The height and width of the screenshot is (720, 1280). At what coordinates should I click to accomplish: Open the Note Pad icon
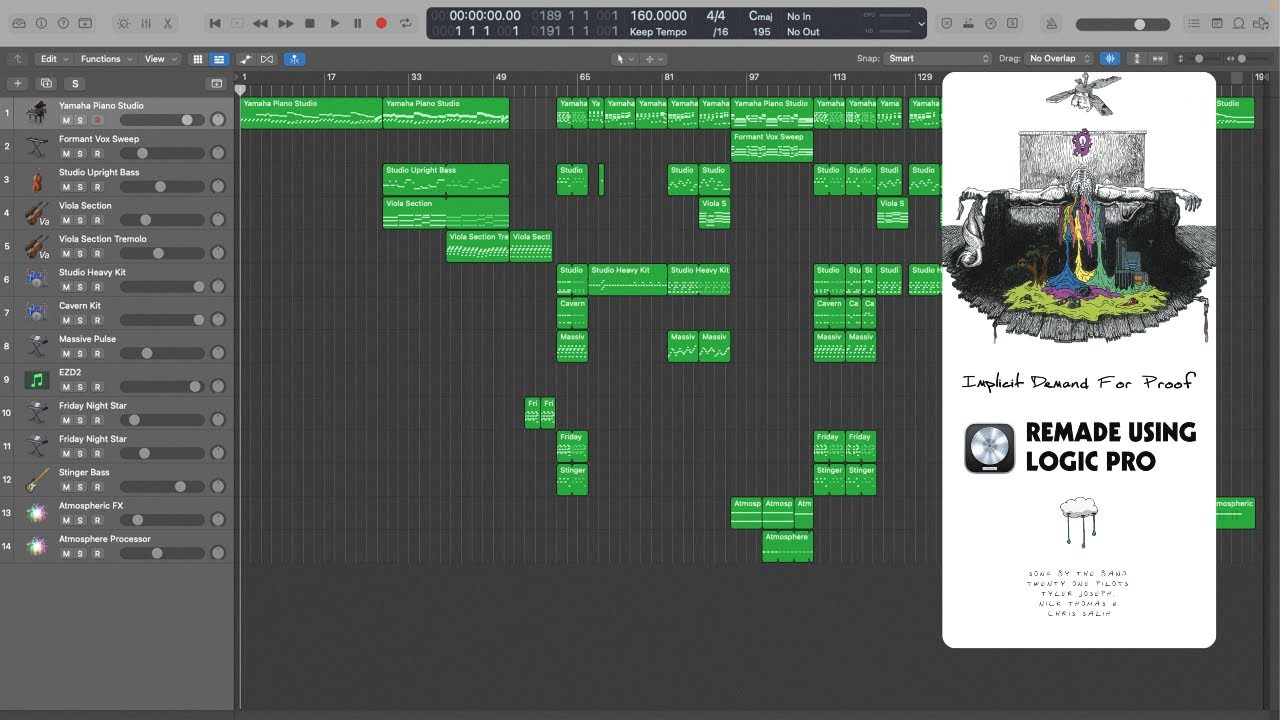(1217, 23)
